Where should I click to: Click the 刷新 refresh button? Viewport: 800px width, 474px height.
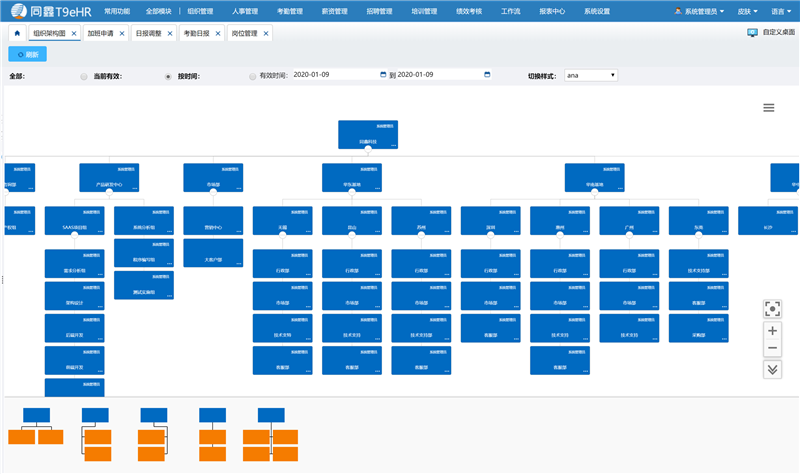tap(27, 54)
